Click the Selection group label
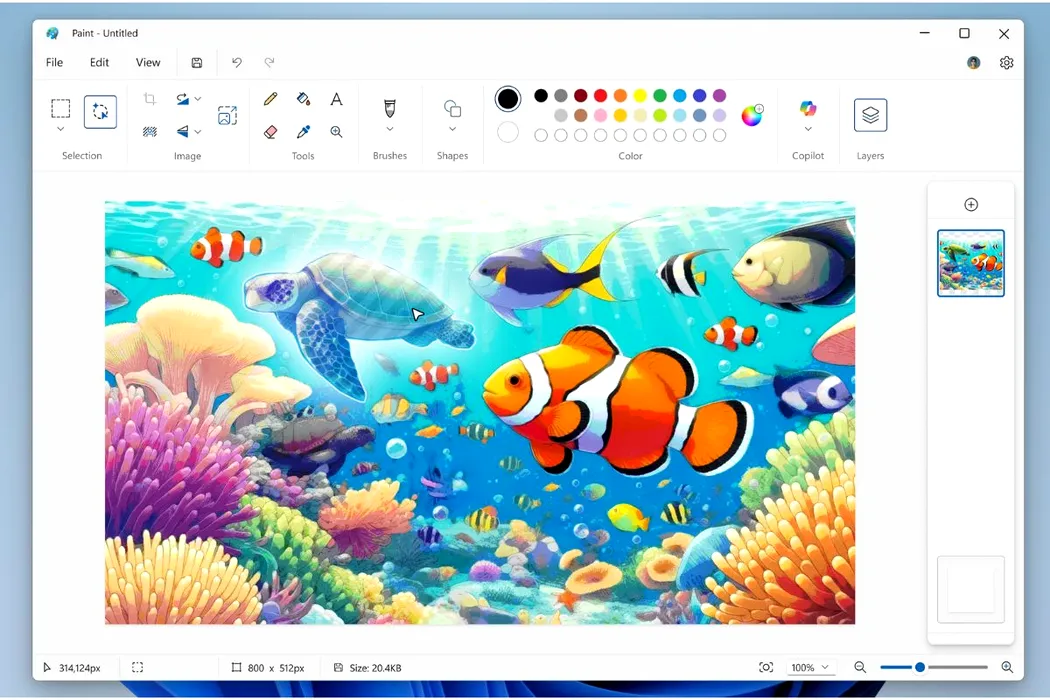1050x700 pixels. pos(82,155)
